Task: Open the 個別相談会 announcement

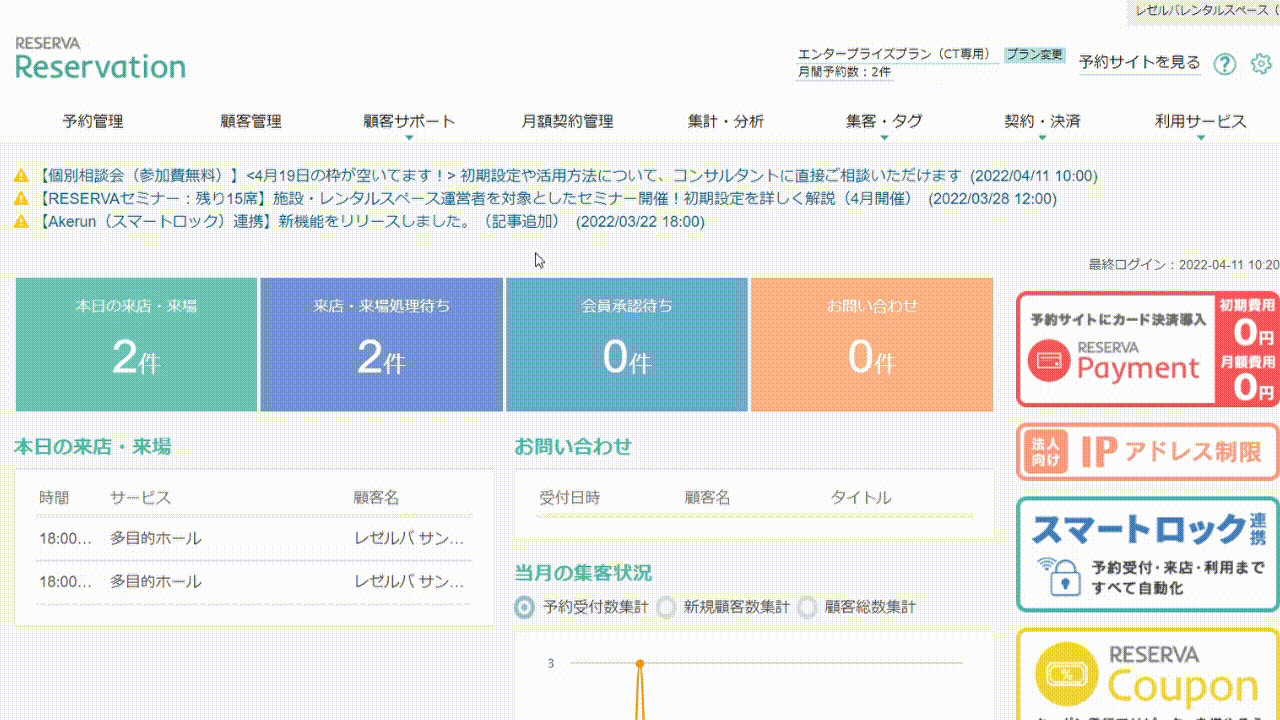Action: (x=568, y=176)
